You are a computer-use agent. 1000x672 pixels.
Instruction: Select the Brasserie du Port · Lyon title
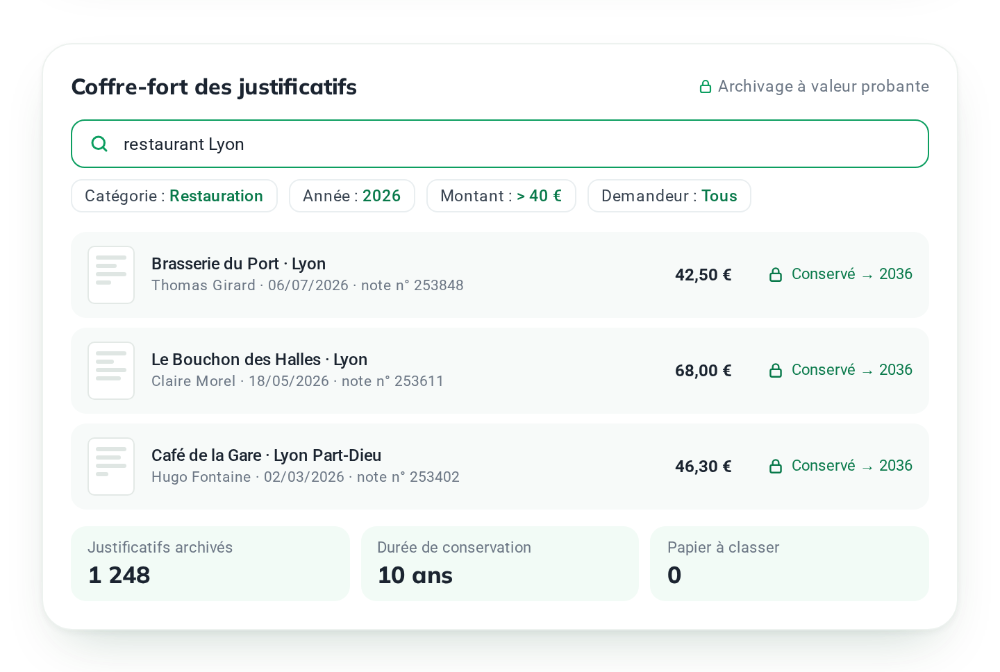[239, 264]
